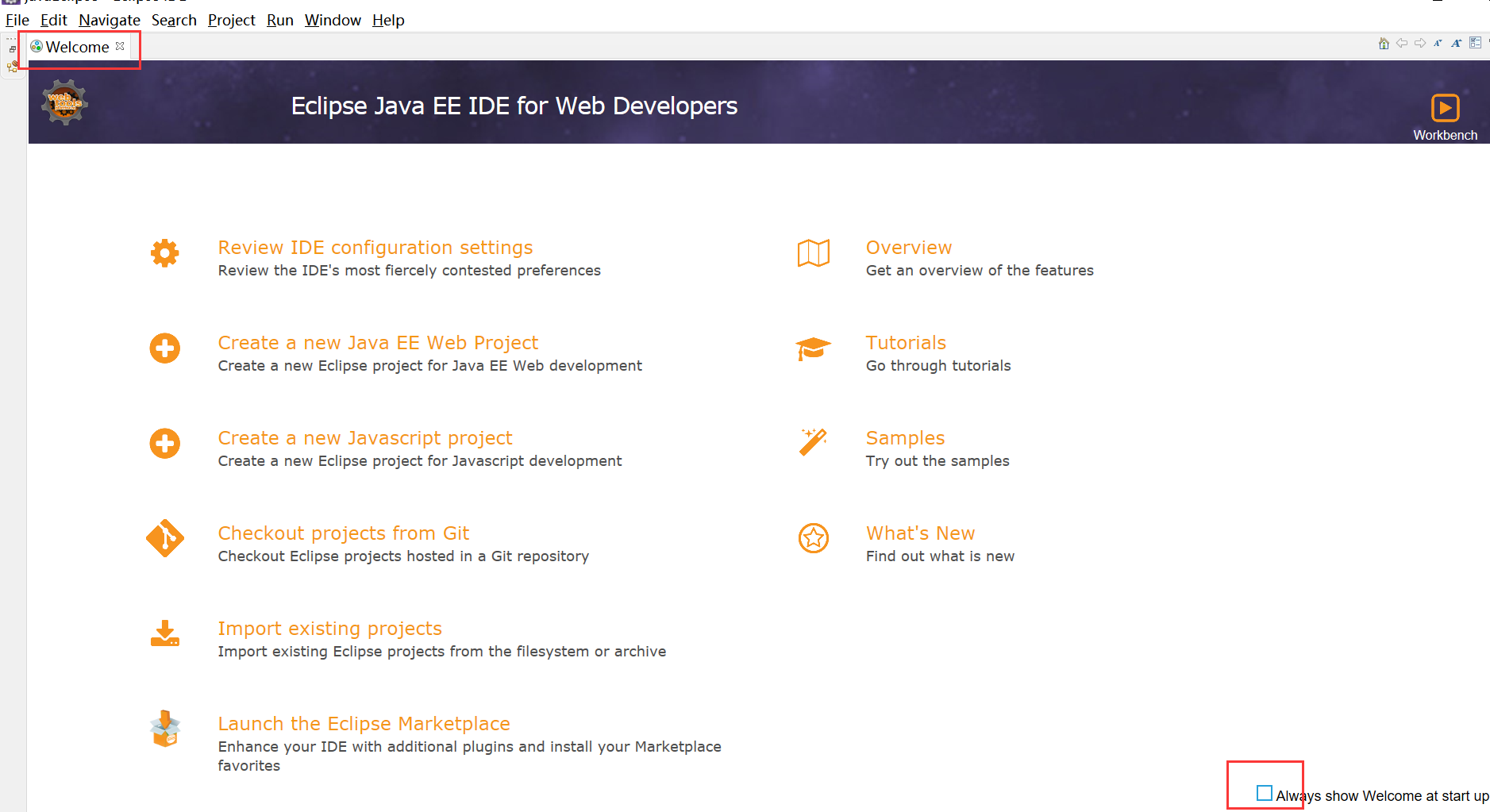This screenshot has height=812, width=1490.
Task: Click the Samples magic wand icon
Action: coord(814,442)
